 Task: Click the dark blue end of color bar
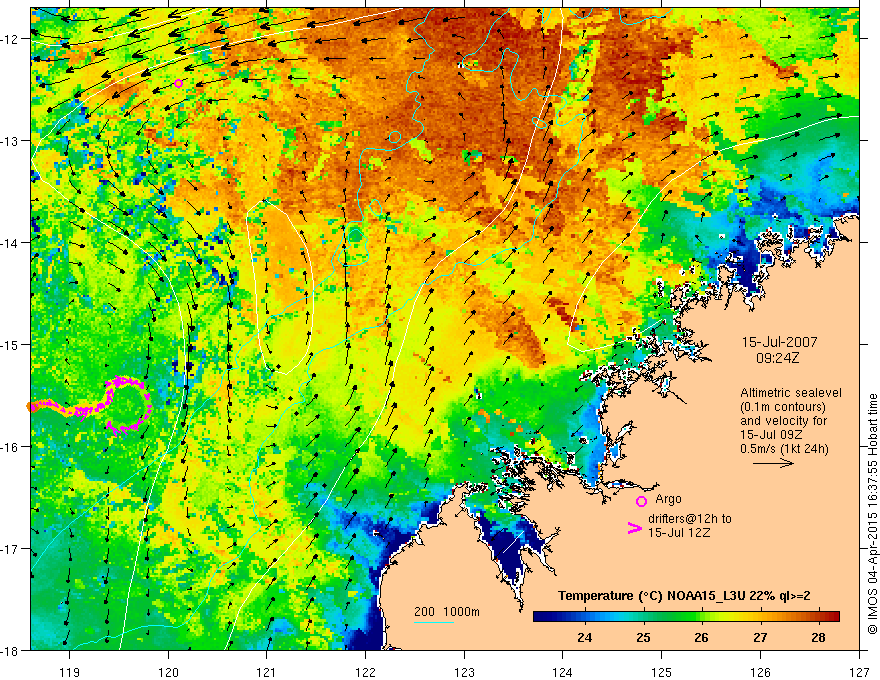540,616
